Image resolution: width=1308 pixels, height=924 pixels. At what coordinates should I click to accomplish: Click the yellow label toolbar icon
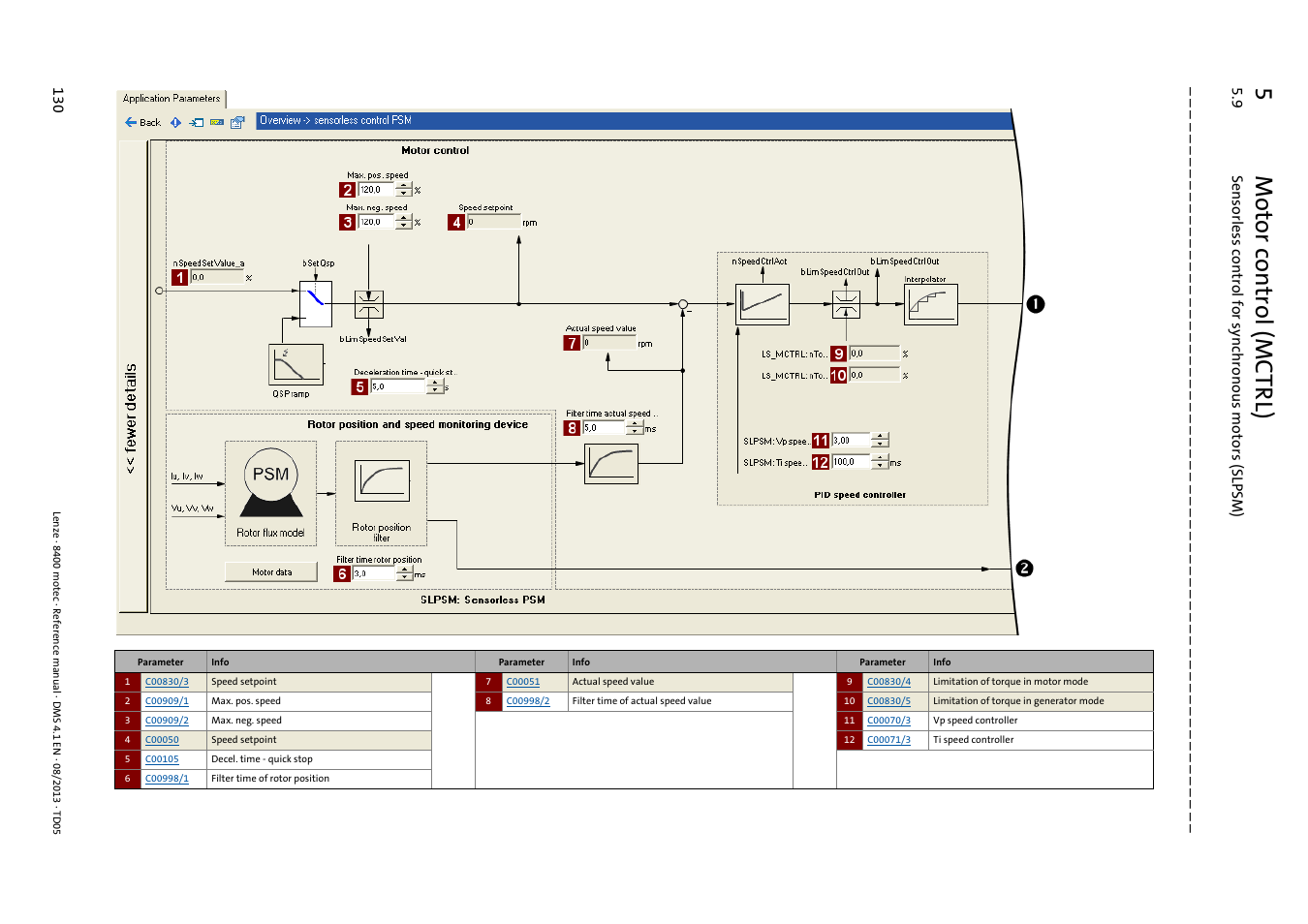tap(217, 122)
